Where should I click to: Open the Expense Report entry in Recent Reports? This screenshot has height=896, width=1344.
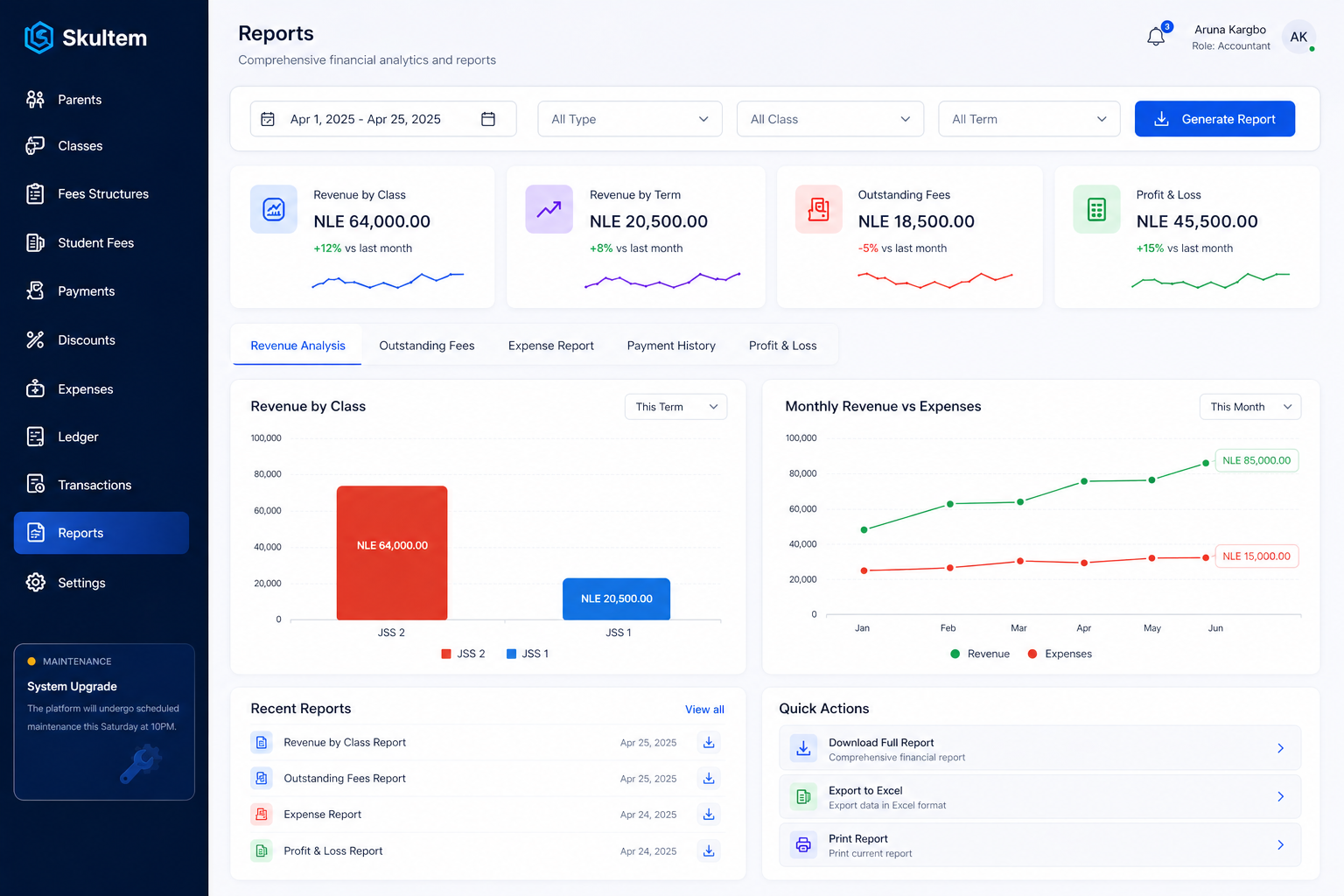click(x=322, y=815)
